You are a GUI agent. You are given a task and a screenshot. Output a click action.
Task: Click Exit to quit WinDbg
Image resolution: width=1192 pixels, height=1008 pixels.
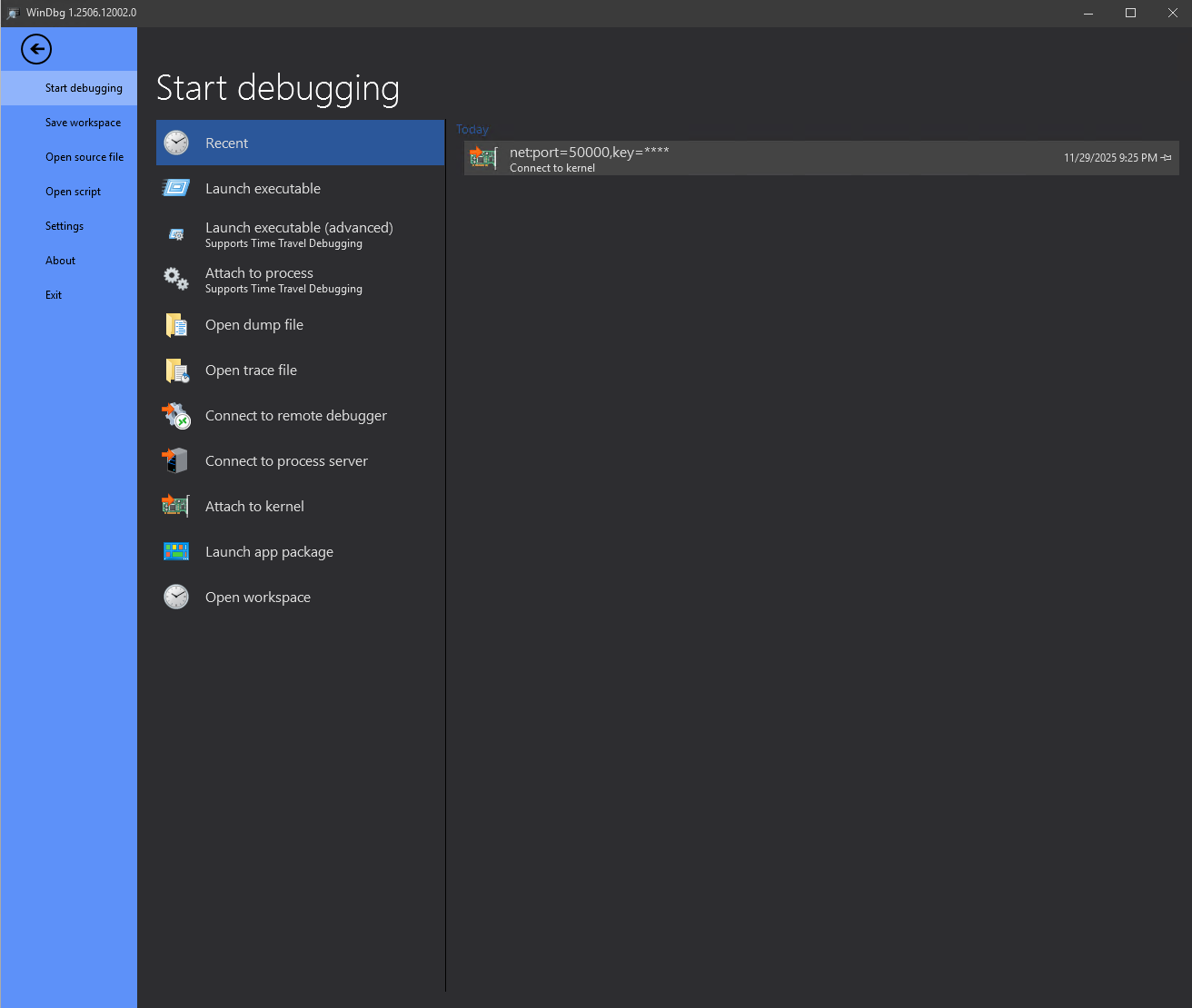coord(54,294)
